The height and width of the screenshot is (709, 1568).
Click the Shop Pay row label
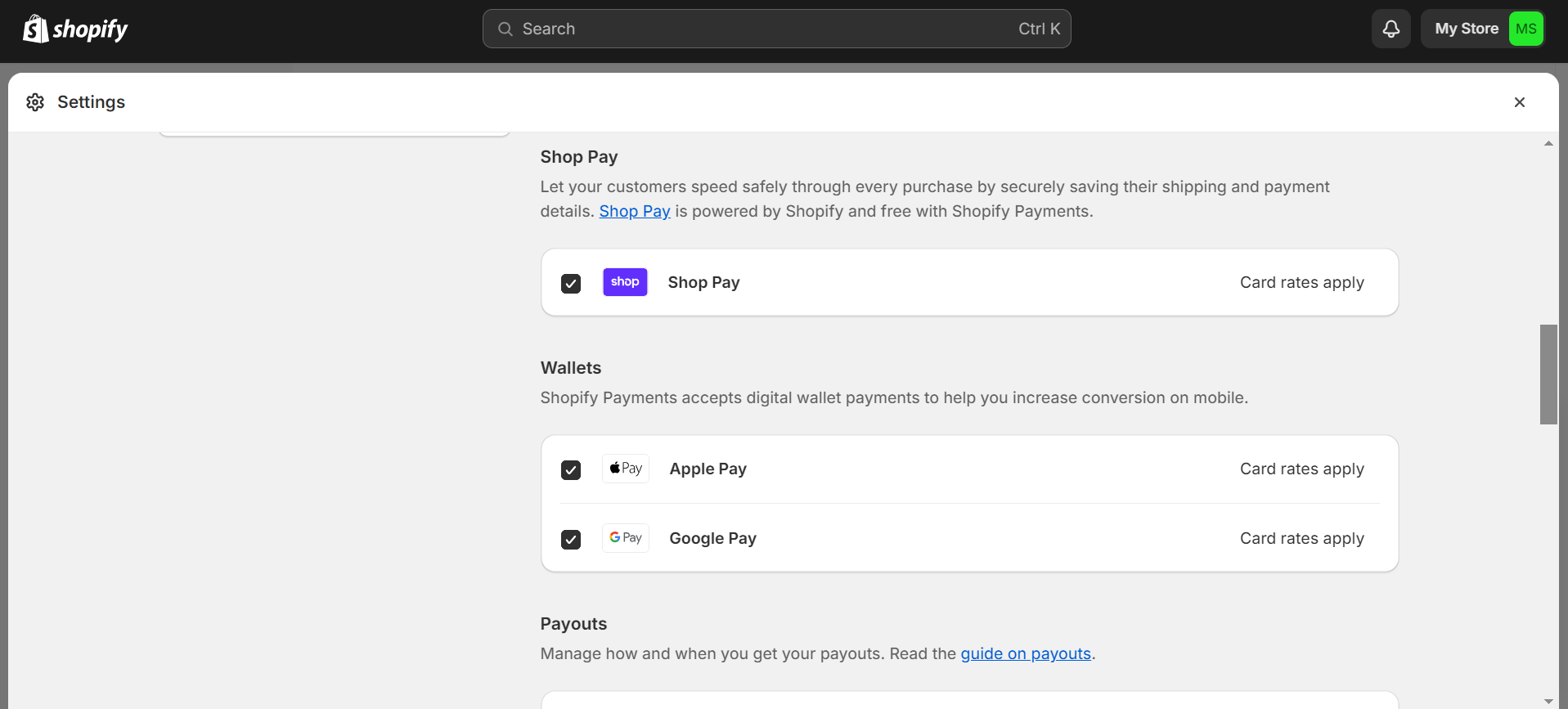[x=704, y=282]
